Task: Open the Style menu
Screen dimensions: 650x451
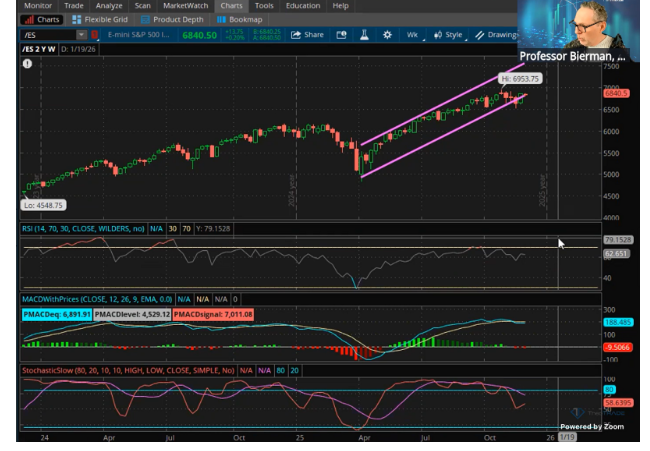Action: click(x=448, y=34)
